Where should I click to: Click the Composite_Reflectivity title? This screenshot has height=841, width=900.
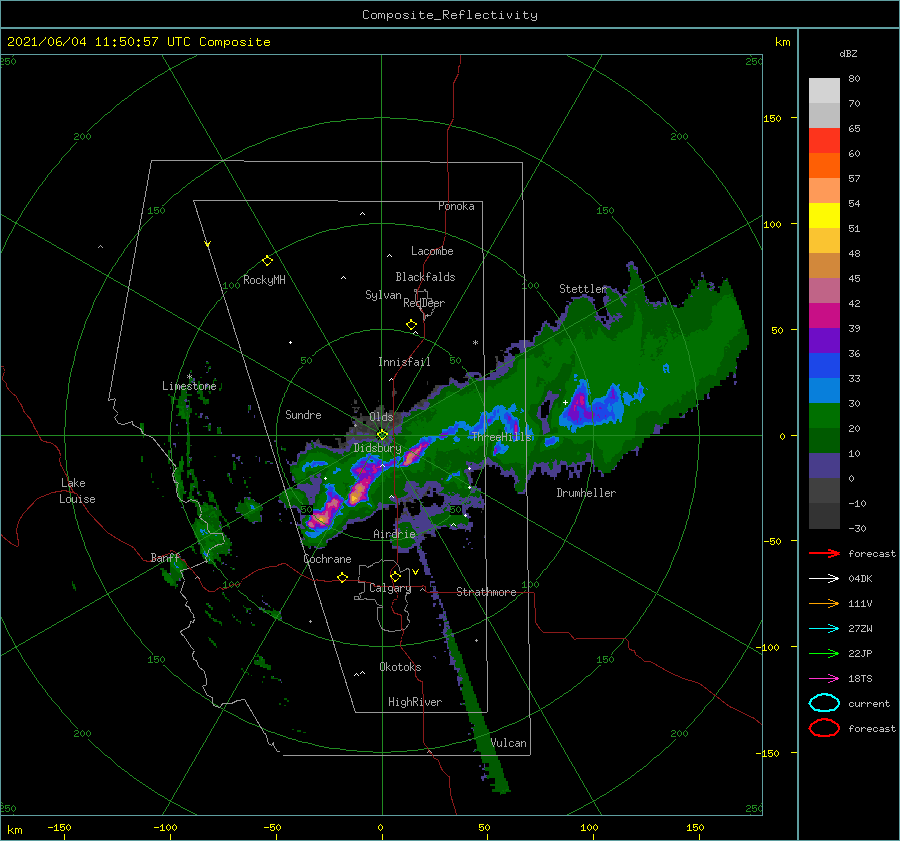[450, 15]
